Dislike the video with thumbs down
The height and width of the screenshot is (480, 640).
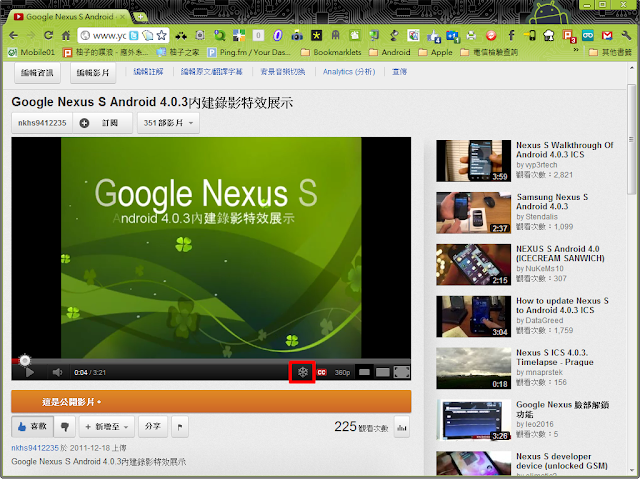(x=64, y=427)
